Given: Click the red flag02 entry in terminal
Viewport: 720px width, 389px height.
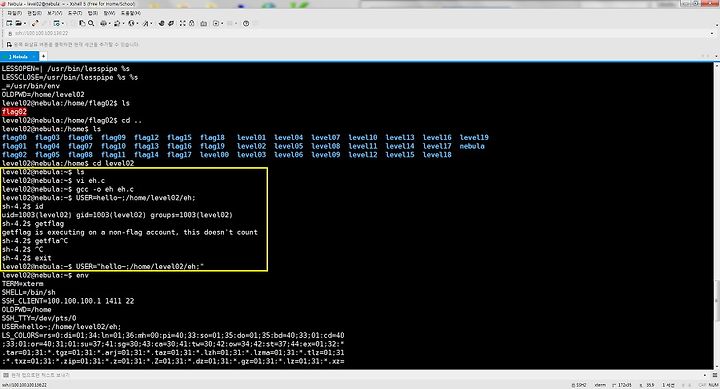Looking at the screenshot, I should coord(14,112).
